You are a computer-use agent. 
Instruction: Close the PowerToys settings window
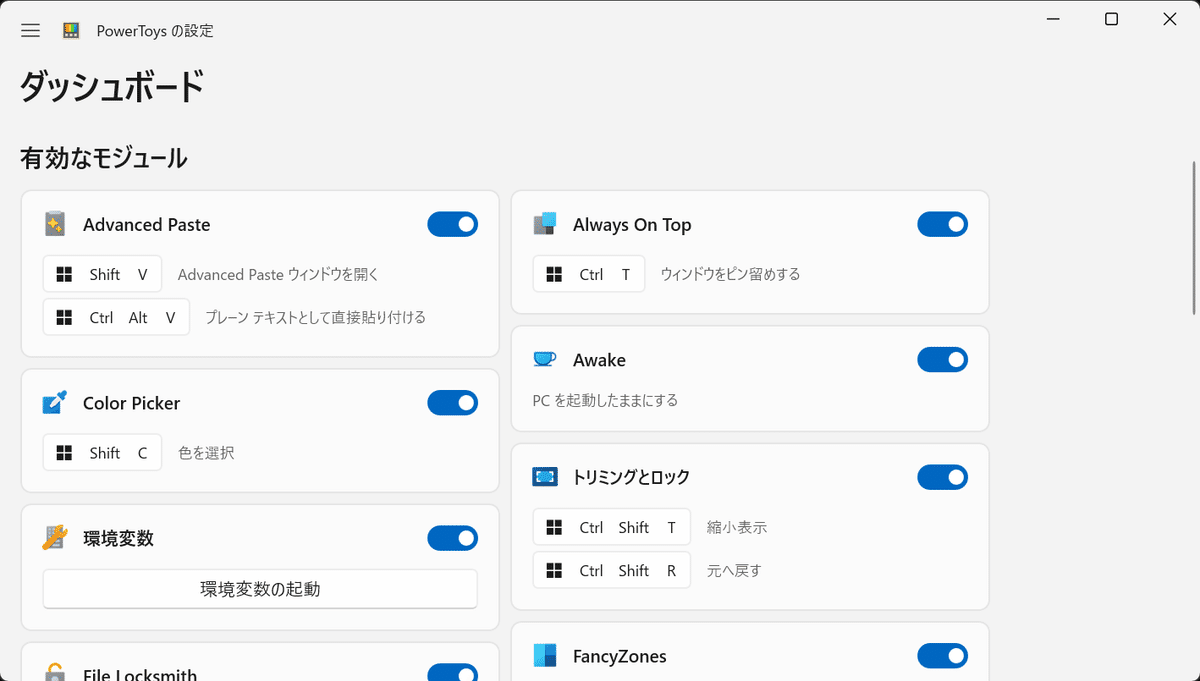[1170, 19]
